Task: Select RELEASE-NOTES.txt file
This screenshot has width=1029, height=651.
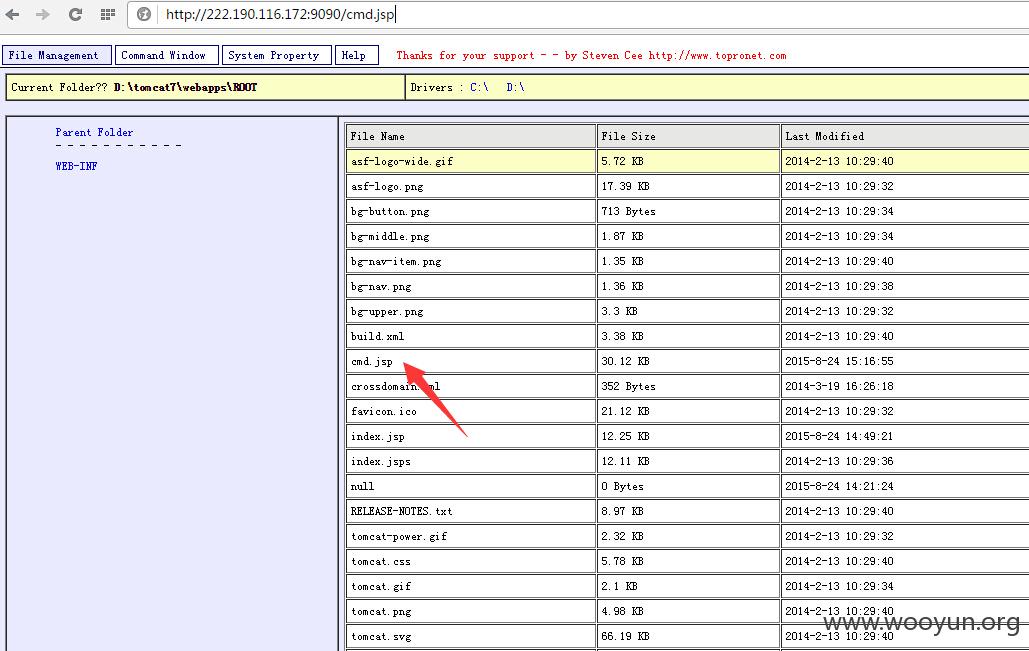Action: pyautogui.click(x=402, y=511)
